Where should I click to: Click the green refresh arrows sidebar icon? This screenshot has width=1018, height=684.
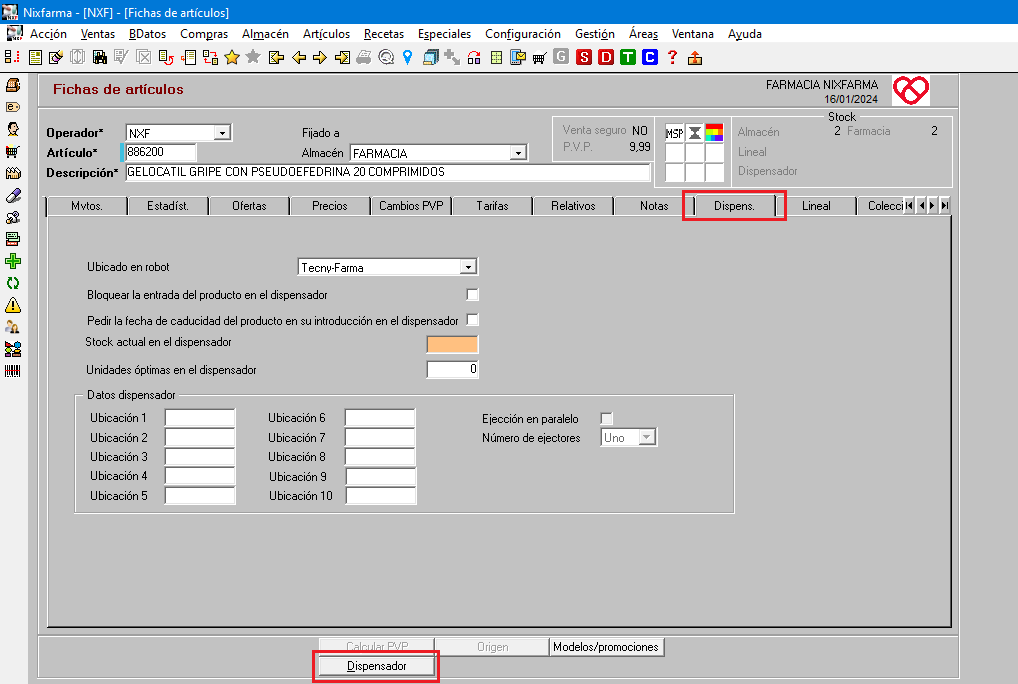coord(13,283)
